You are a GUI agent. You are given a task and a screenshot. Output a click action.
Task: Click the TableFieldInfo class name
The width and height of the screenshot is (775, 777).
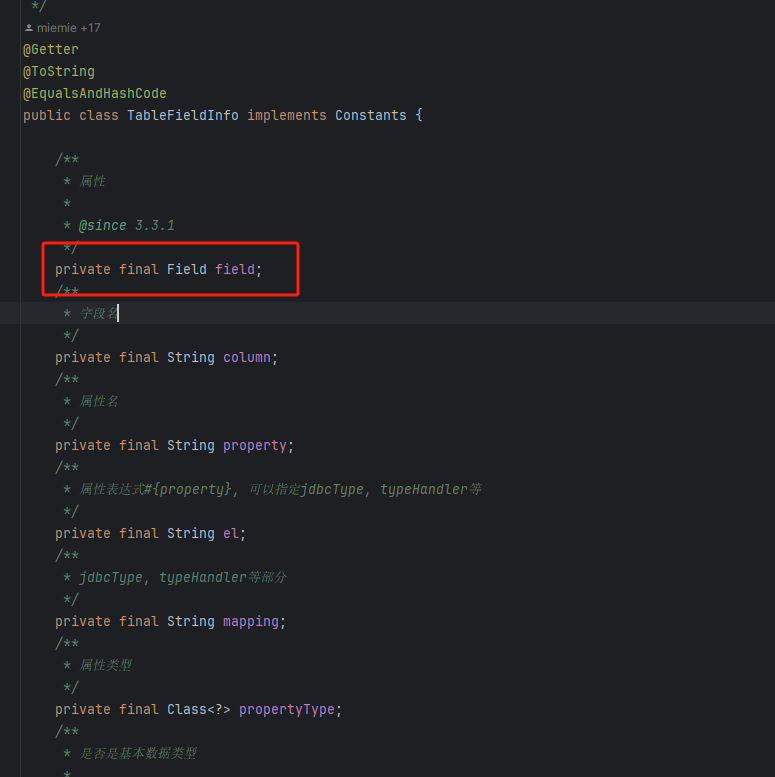(x=182, y=115)
